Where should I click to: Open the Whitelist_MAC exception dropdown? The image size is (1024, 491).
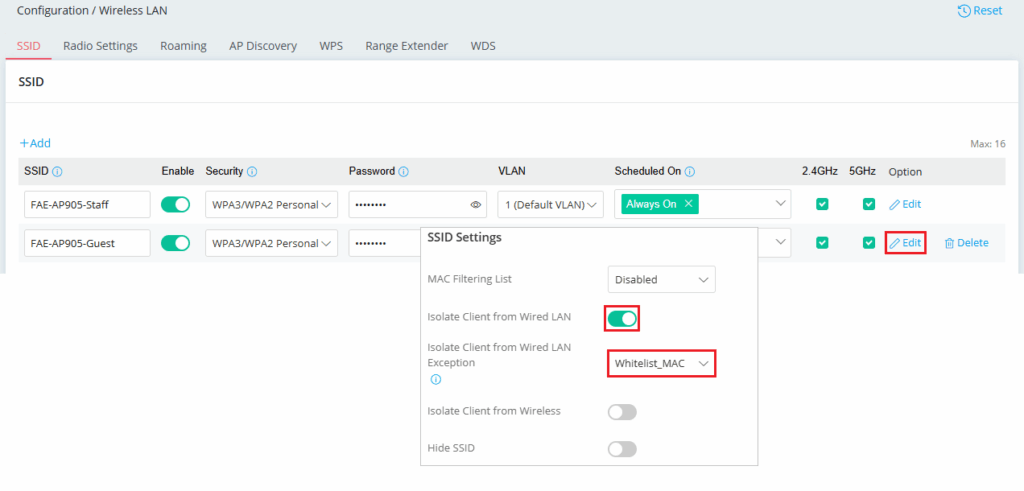(x=661, y=364)
